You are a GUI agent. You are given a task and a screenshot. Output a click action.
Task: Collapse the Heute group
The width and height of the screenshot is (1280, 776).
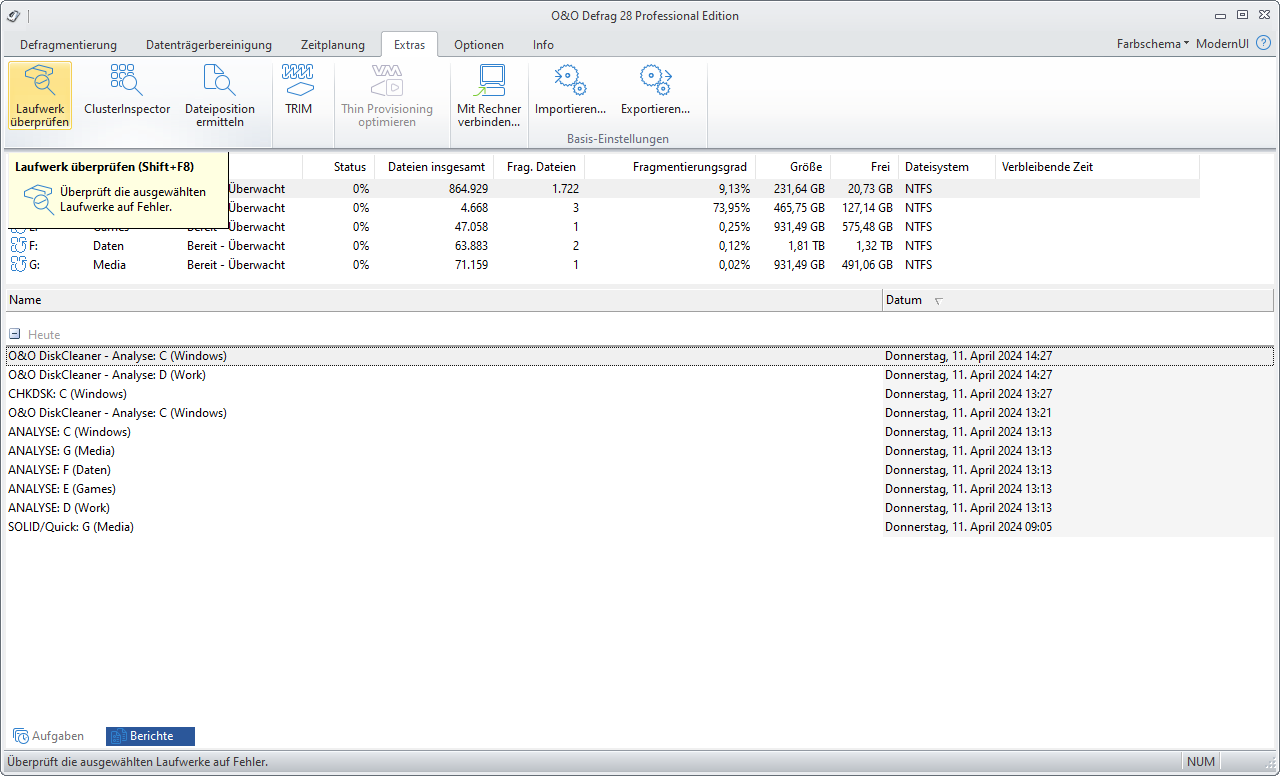coord(15,335)
